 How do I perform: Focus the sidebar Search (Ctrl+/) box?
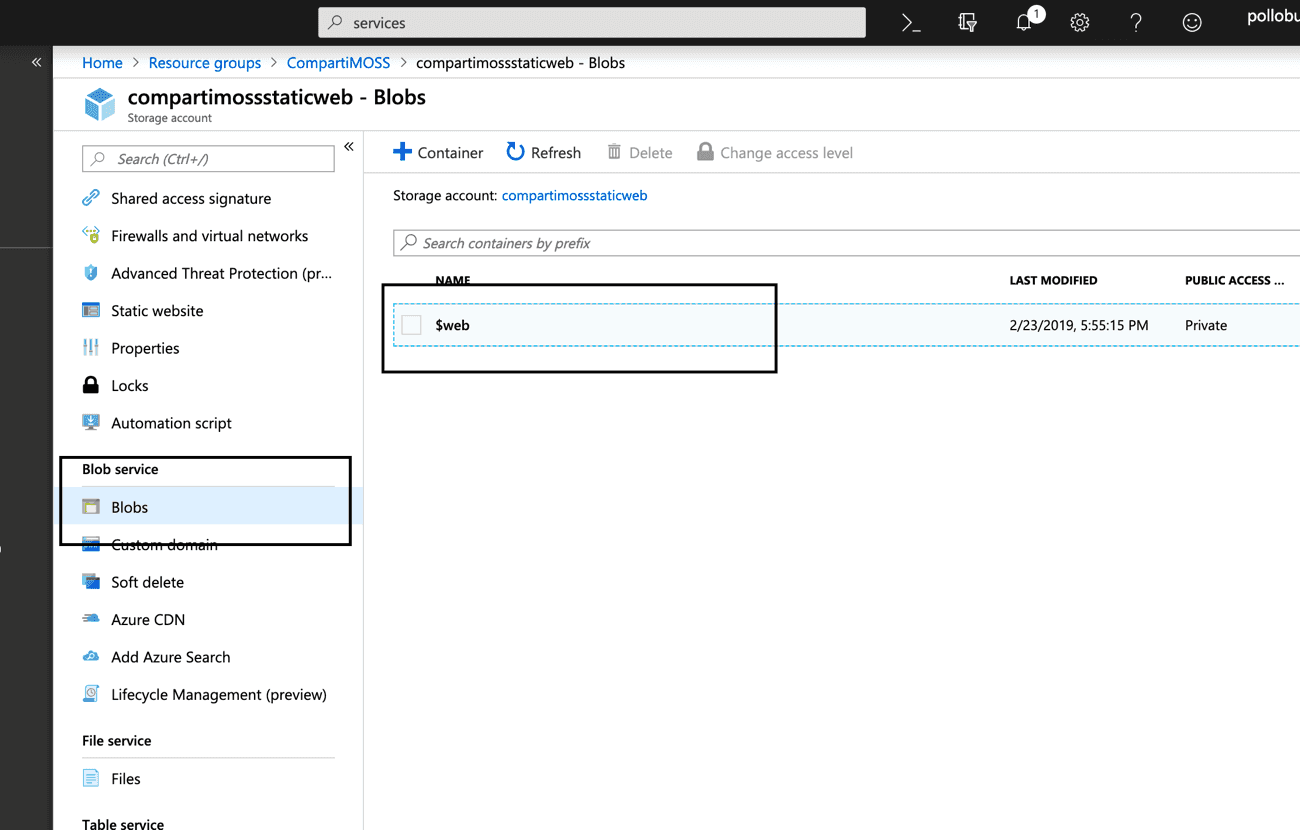[208, 159]
